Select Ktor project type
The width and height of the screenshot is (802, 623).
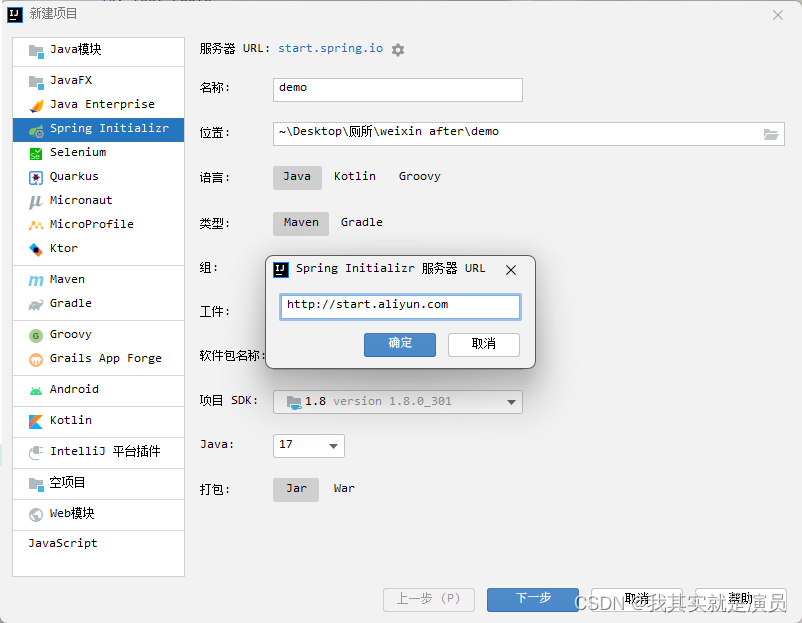pyautogui.click(x=98, y=249)
